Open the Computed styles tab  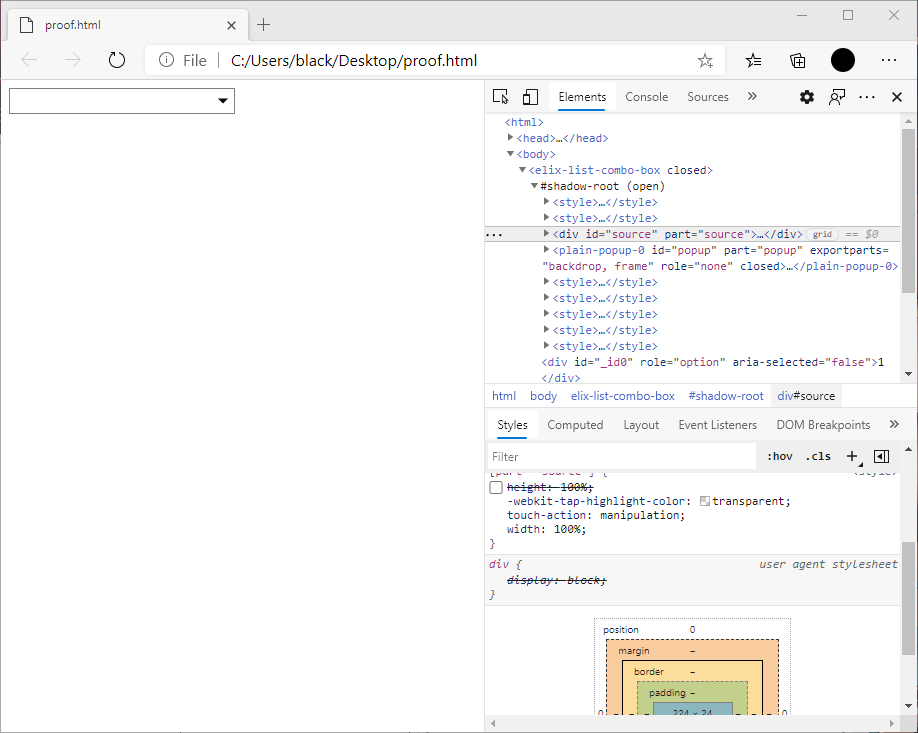pos(575,424)
